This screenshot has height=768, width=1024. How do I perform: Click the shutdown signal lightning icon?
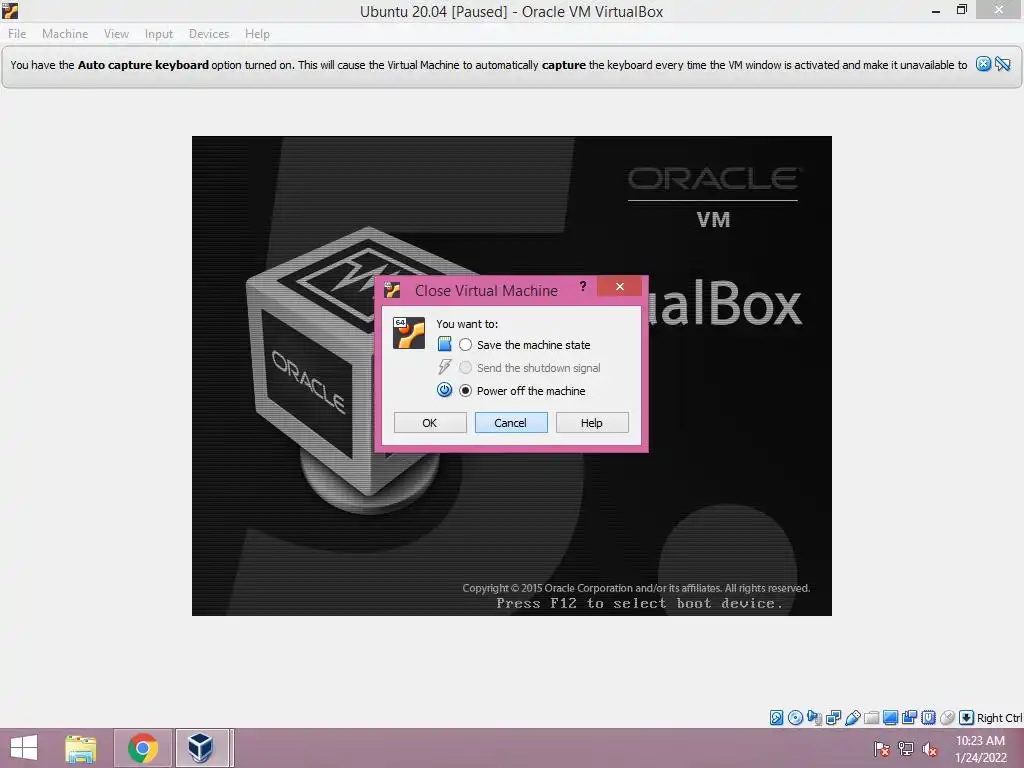click(444, 367)
